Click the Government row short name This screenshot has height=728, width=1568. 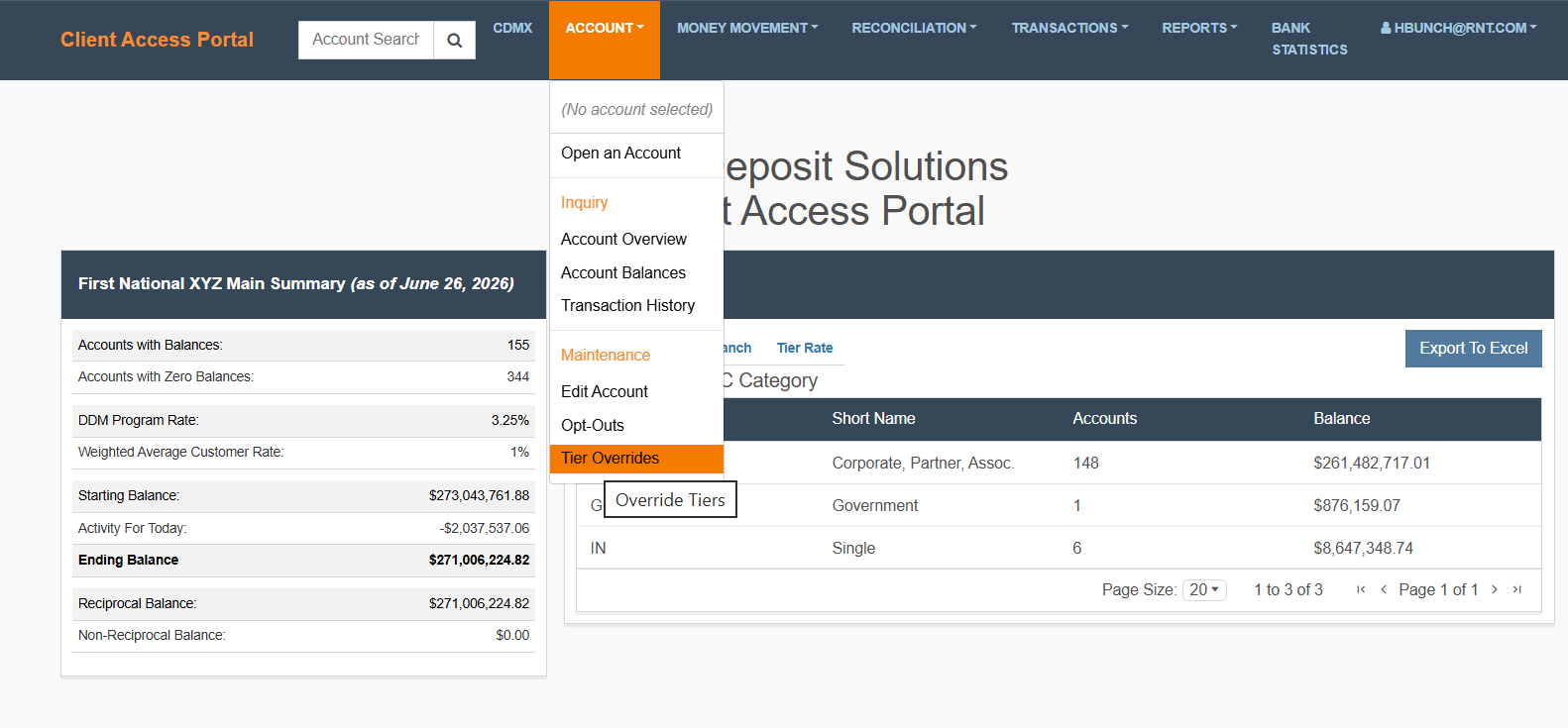point(874,506)
